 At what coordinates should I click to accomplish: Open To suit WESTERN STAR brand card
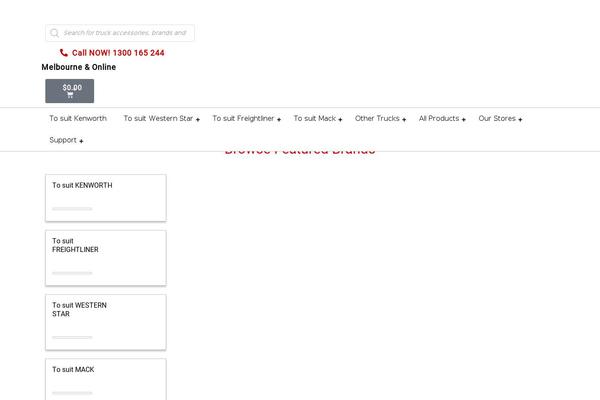coord(106,322)
